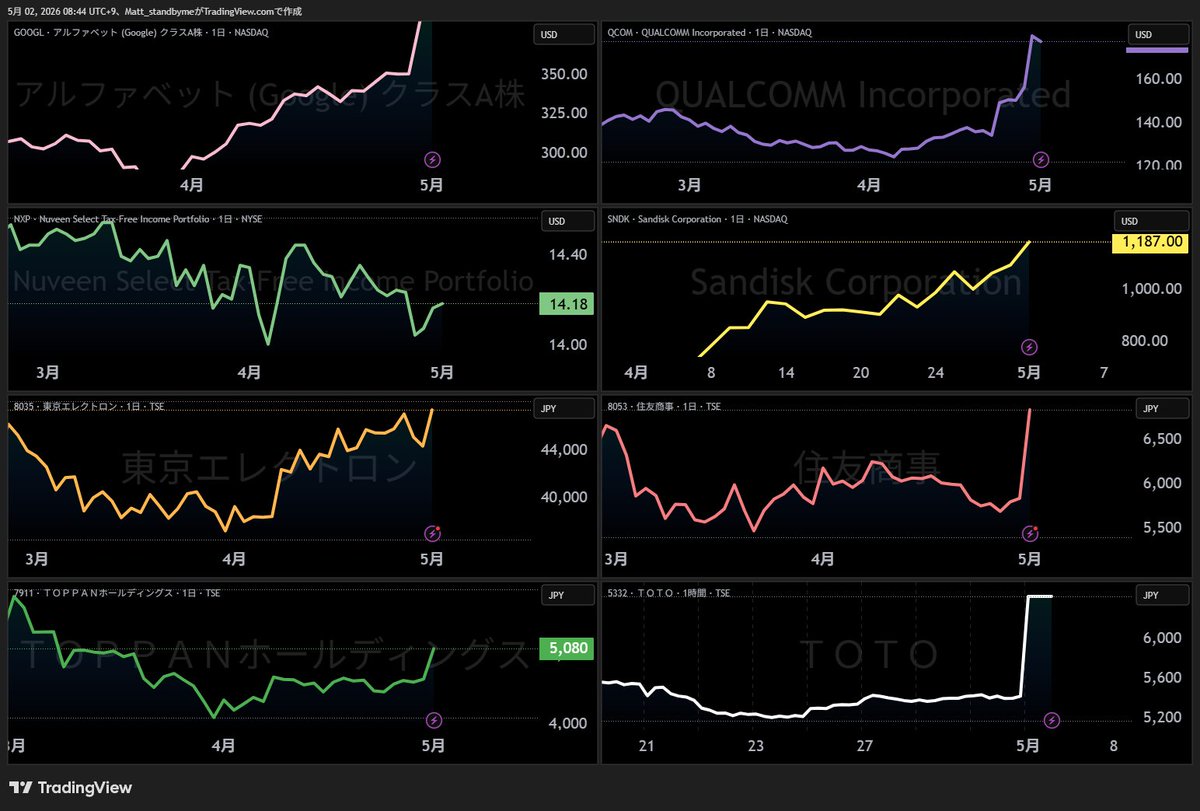The width and height of the screenshot is (1200, 811).
Task: Click the lightning icon on 8035 東京エレクトロン chart
Action: point(433,533)
